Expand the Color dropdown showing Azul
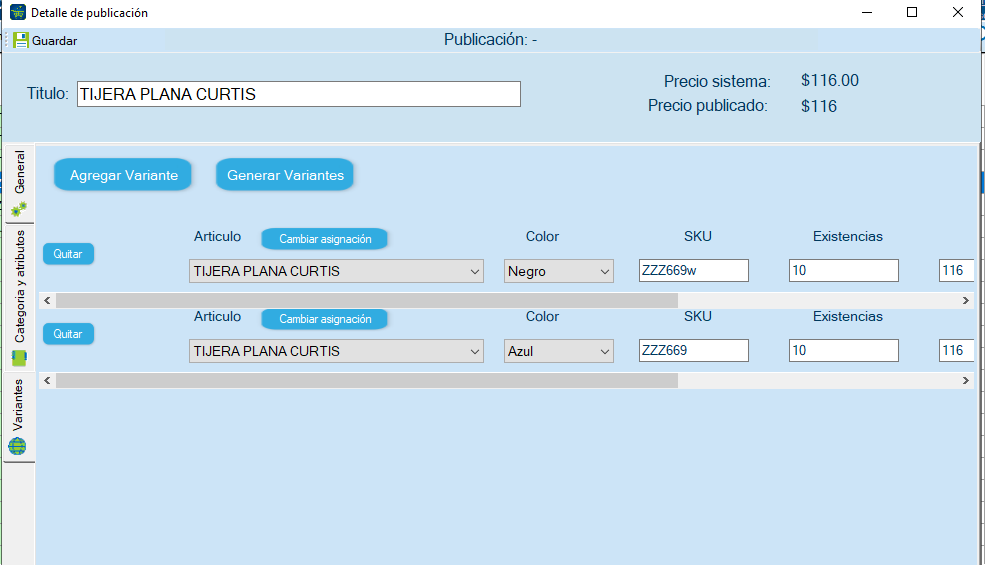 (558, 351)
